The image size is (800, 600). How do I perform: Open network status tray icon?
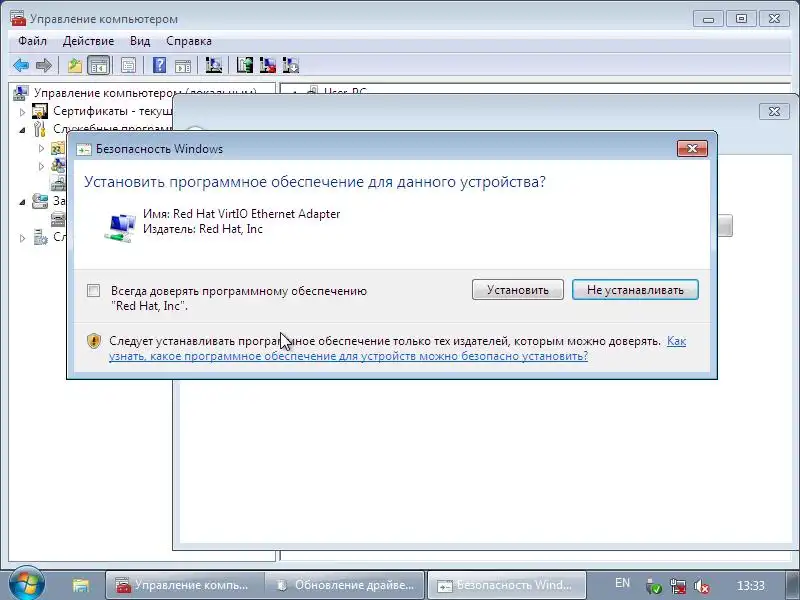[x=678, y=586]
